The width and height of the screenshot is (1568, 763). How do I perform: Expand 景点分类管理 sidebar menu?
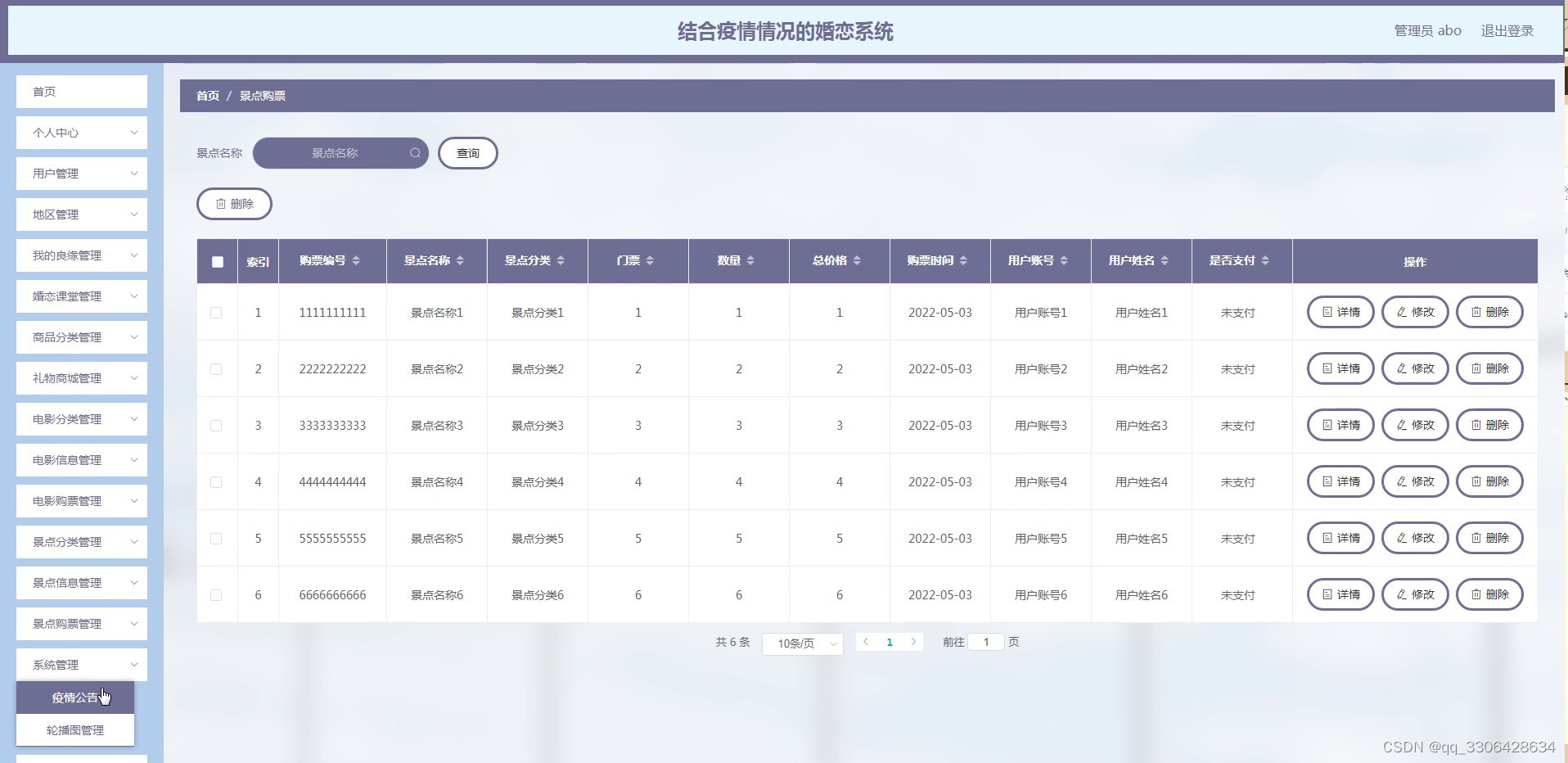click(82, 542)
